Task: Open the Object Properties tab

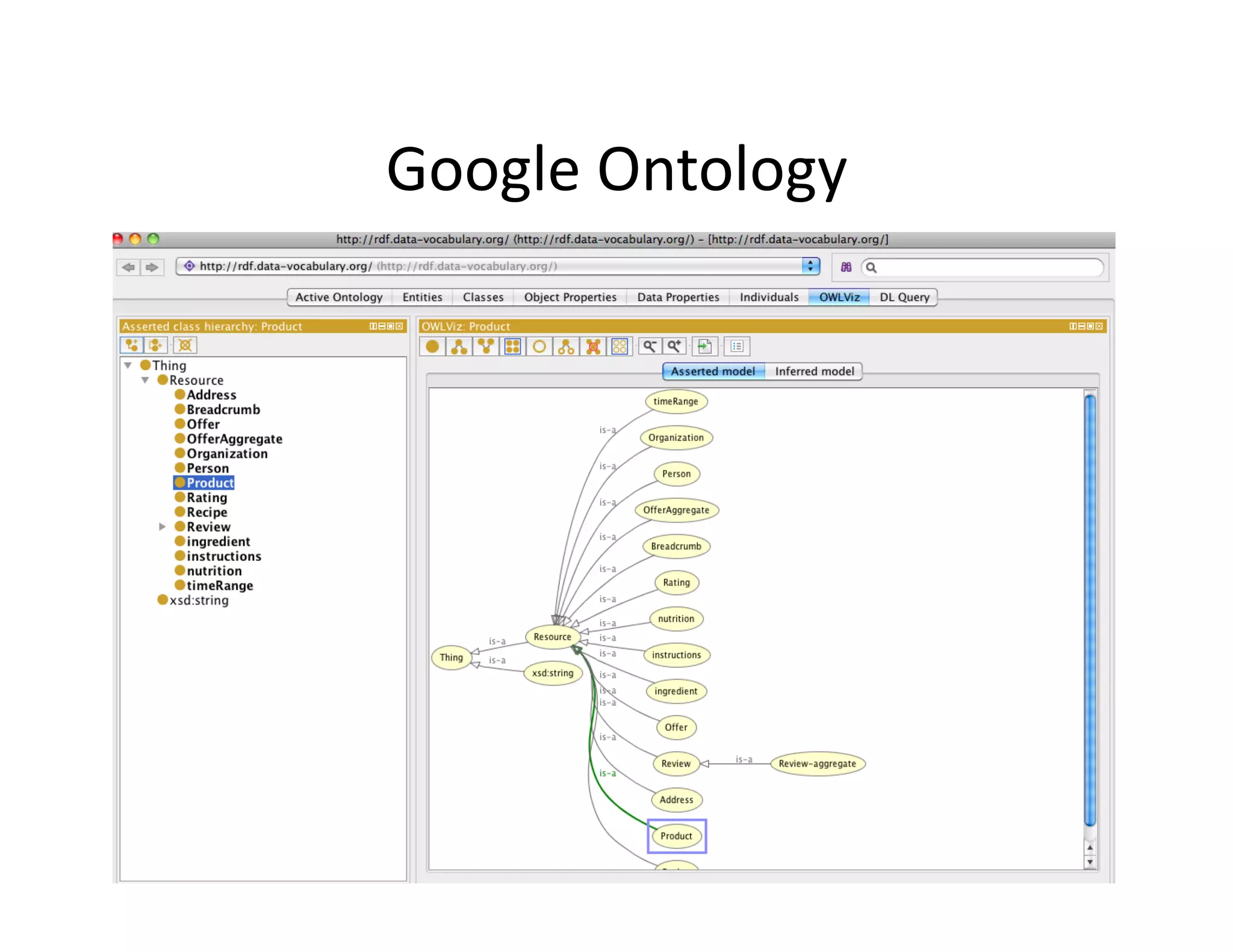Action: click(x=570, y=297)
